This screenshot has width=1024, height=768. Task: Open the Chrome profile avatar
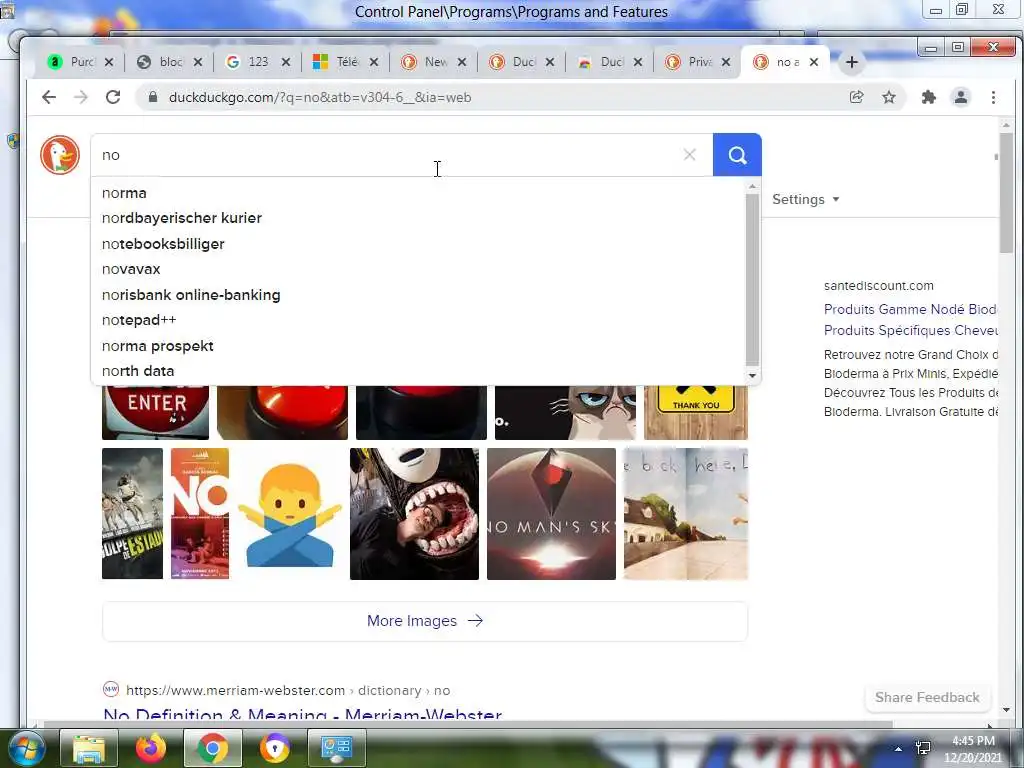[961, 97]
